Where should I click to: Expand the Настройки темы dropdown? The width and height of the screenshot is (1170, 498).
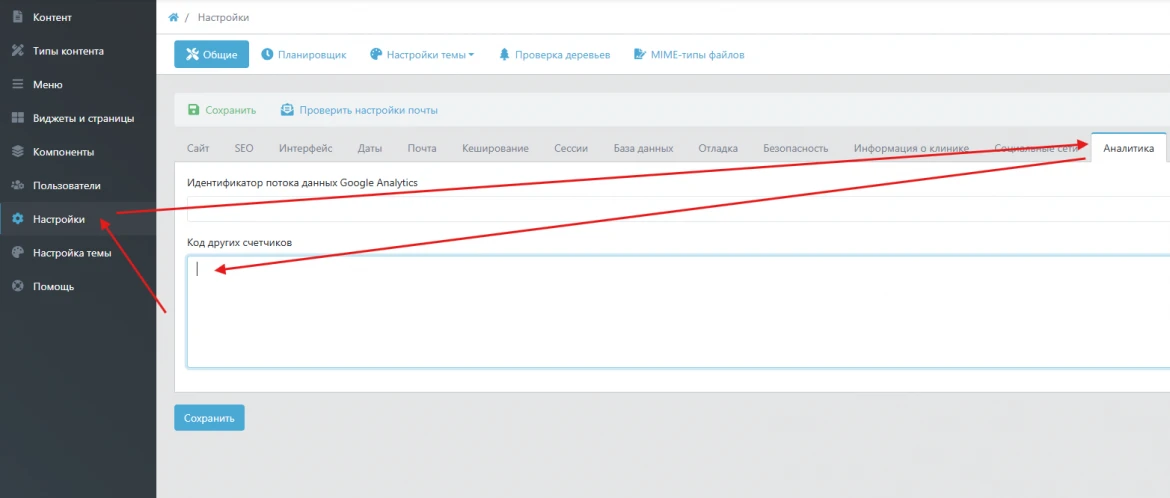pos(421,55)
